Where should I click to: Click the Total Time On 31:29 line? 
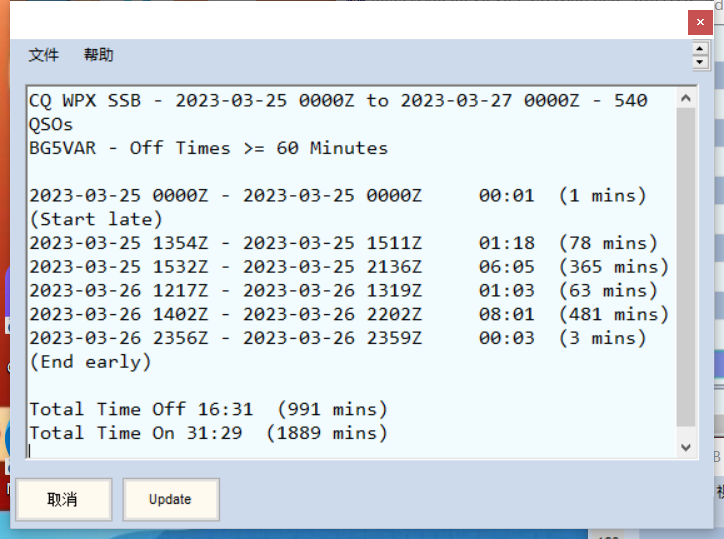[208, 433]
